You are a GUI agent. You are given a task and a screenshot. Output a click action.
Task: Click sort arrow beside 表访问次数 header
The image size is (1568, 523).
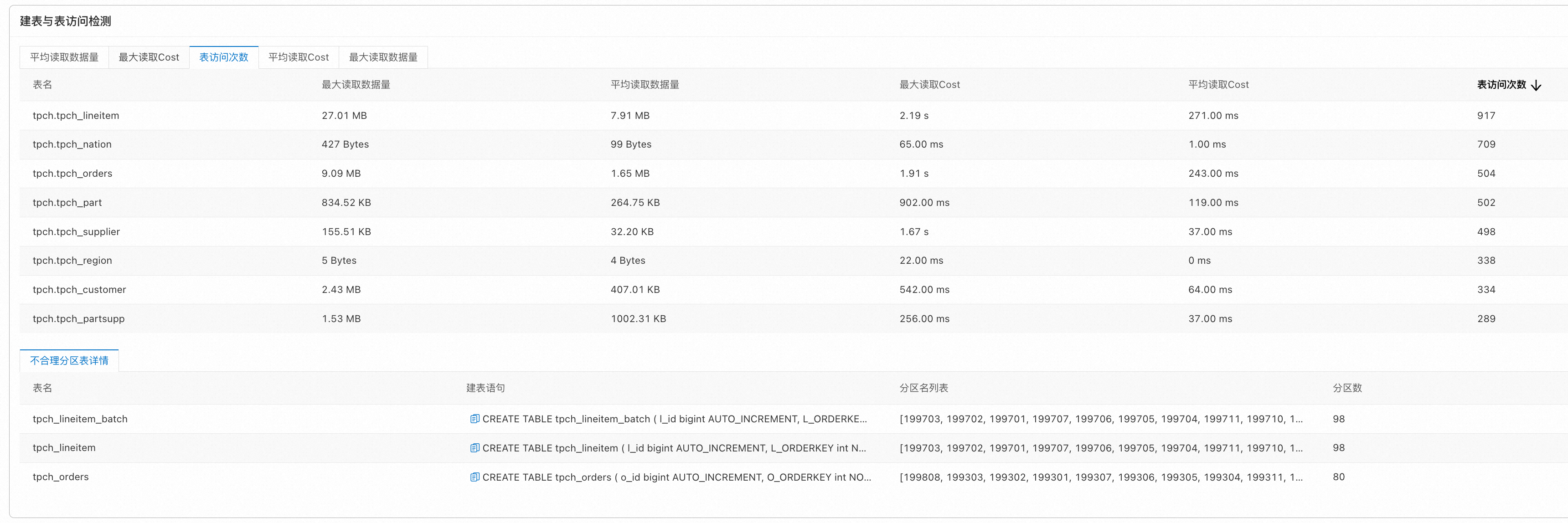click(x=1536, y=85)
